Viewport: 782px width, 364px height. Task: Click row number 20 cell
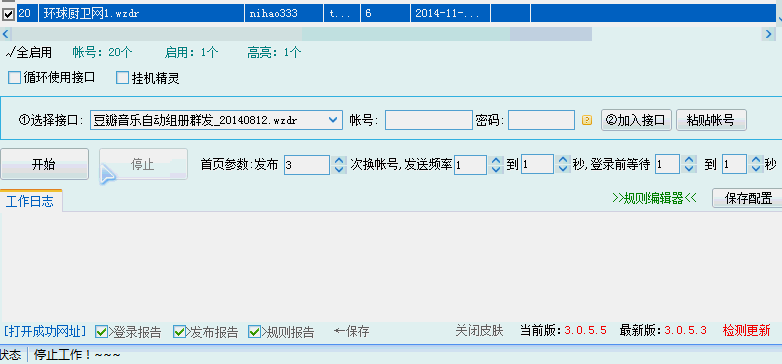[27, 14]
